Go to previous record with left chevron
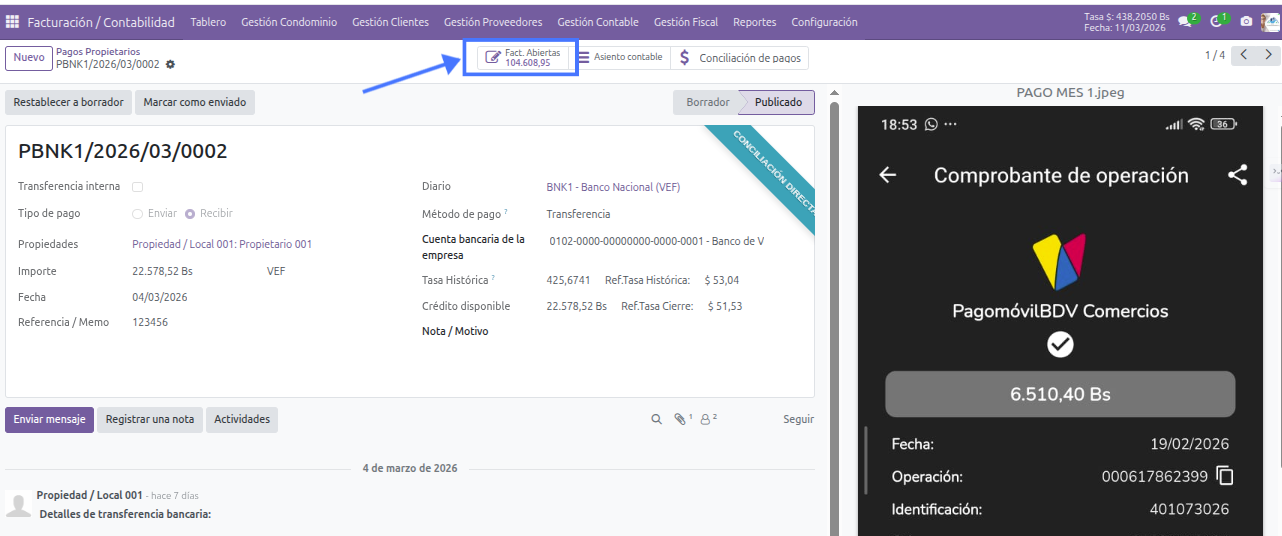The height and width of the screenshot is (536, 1282). (1243, 56)
